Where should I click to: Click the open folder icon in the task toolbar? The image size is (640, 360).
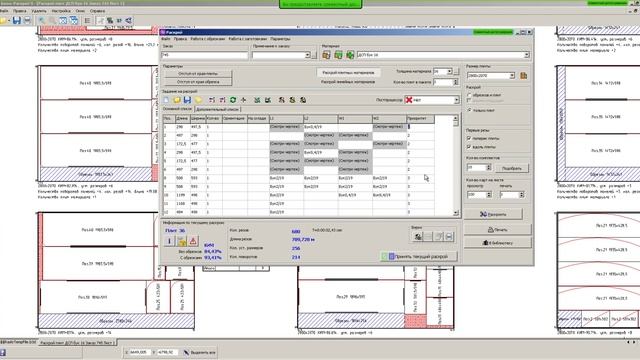(x=177, y=100)
